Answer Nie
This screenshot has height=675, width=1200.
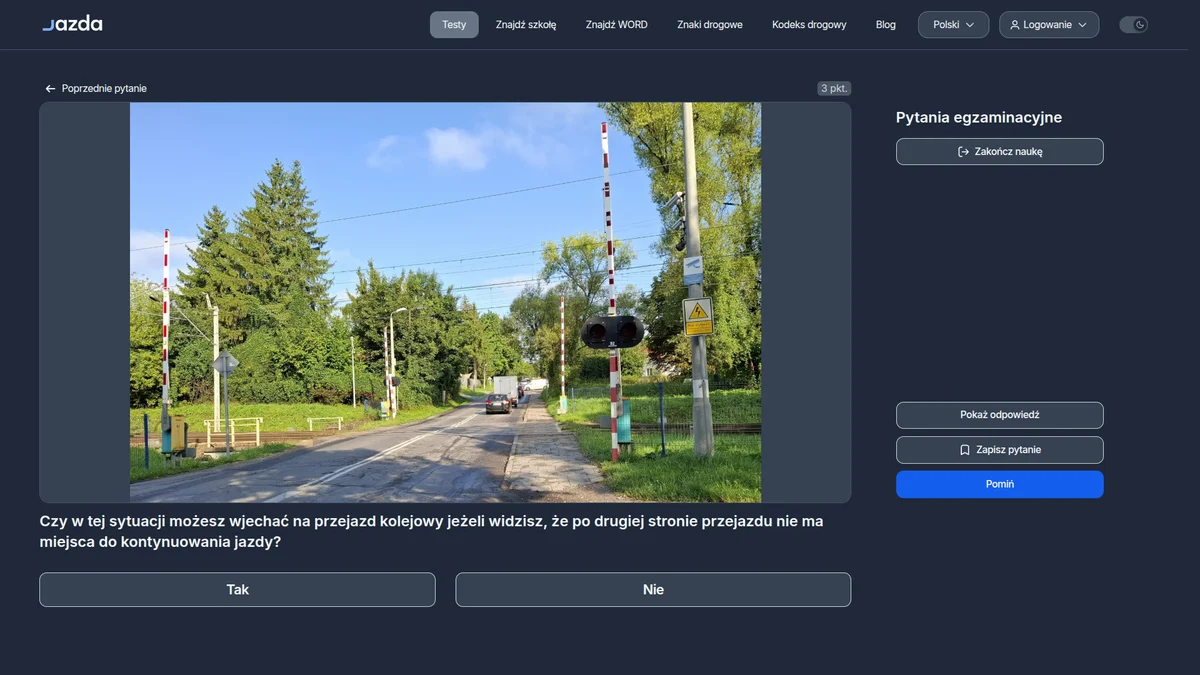653,590
